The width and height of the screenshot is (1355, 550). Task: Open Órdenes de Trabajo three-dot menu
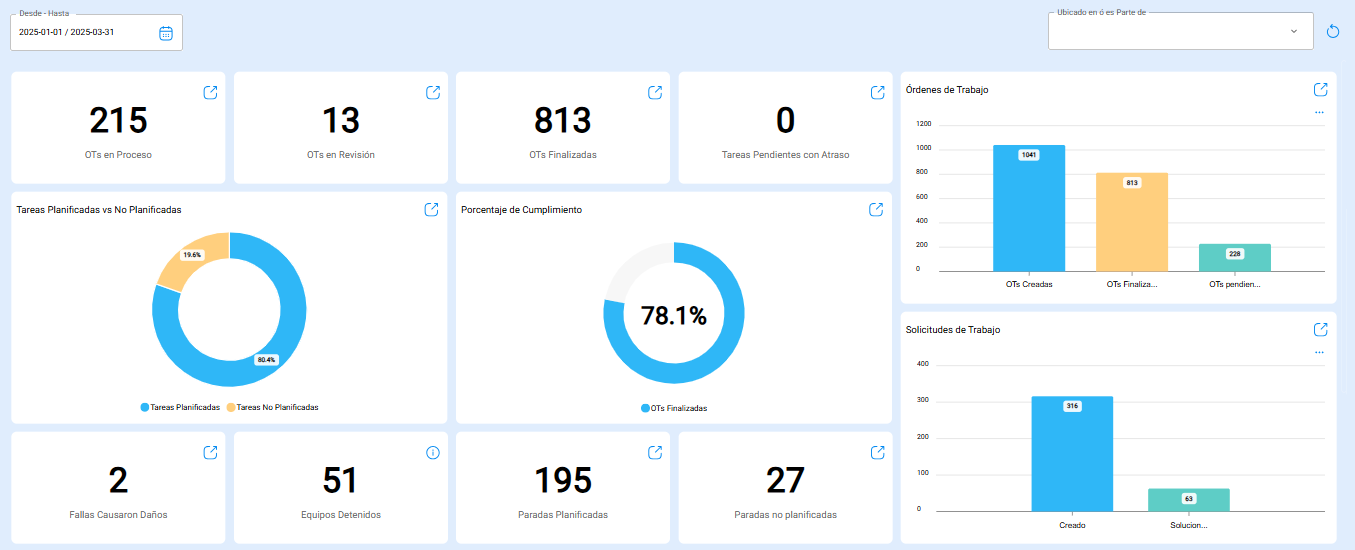click(x=1319, y=112)
